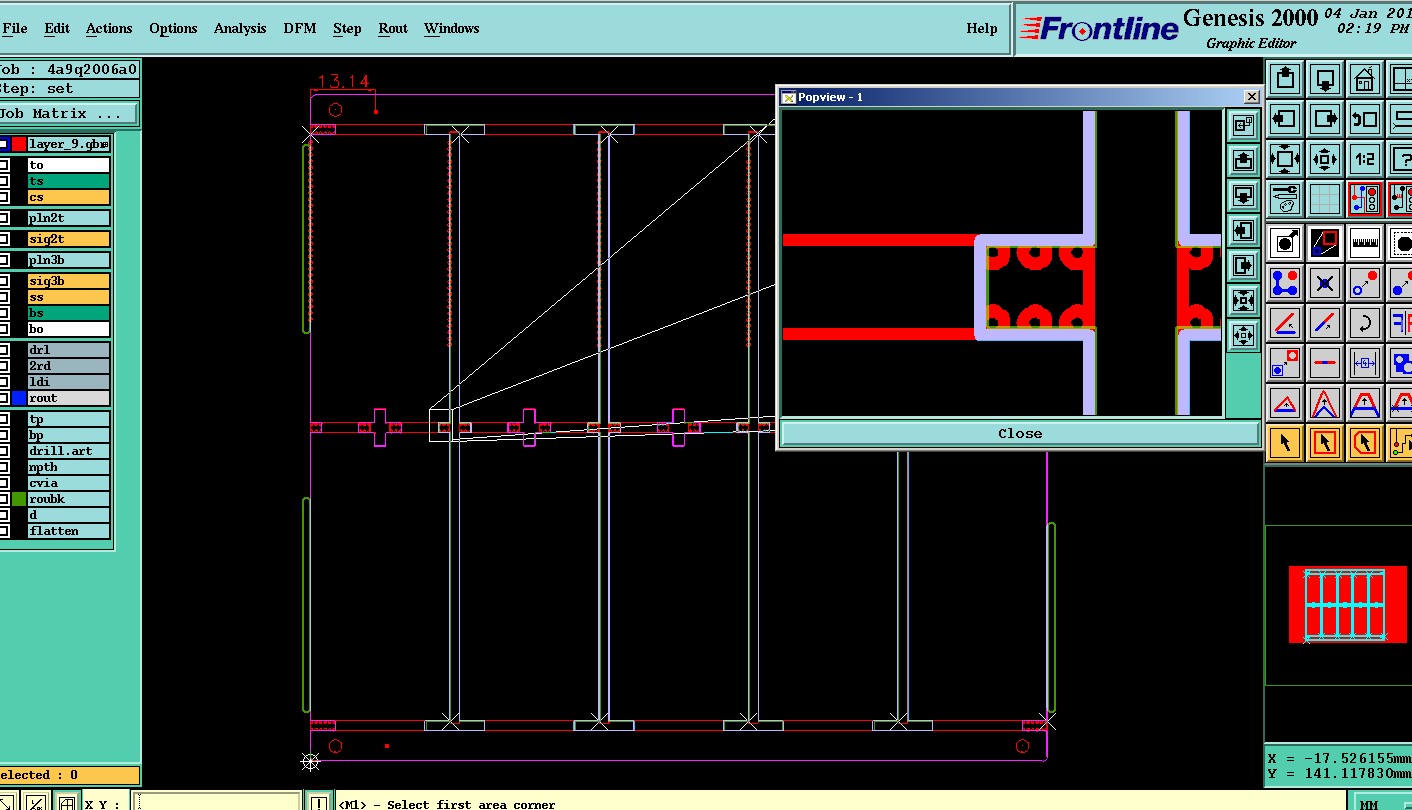This screenshot has width=1412, height=810.
Task: Select the red double-chevron arrow tool
Action: [x=1325, y=403]
